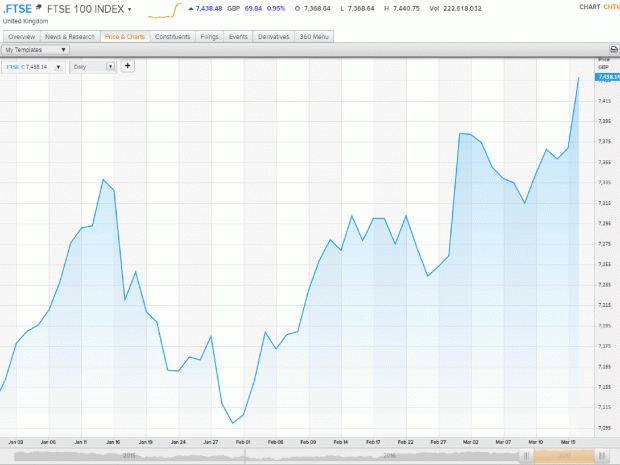Image resolution: width=620 pixels, height=465 pixels.
Task: Click the .FTSE ticker symbol link
Action: [17, 9]
